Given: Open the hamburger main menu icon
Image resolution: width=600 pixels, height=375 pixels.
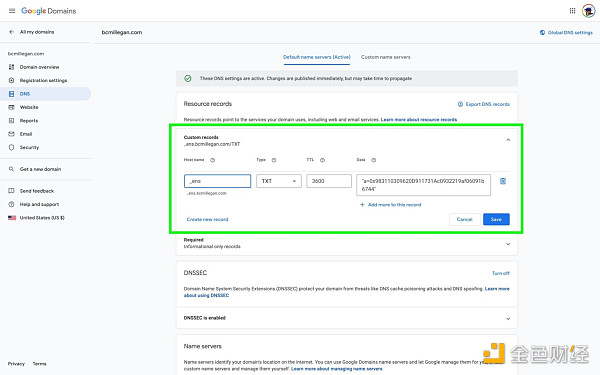Looking at the screenshot, I should coord(12,11).
